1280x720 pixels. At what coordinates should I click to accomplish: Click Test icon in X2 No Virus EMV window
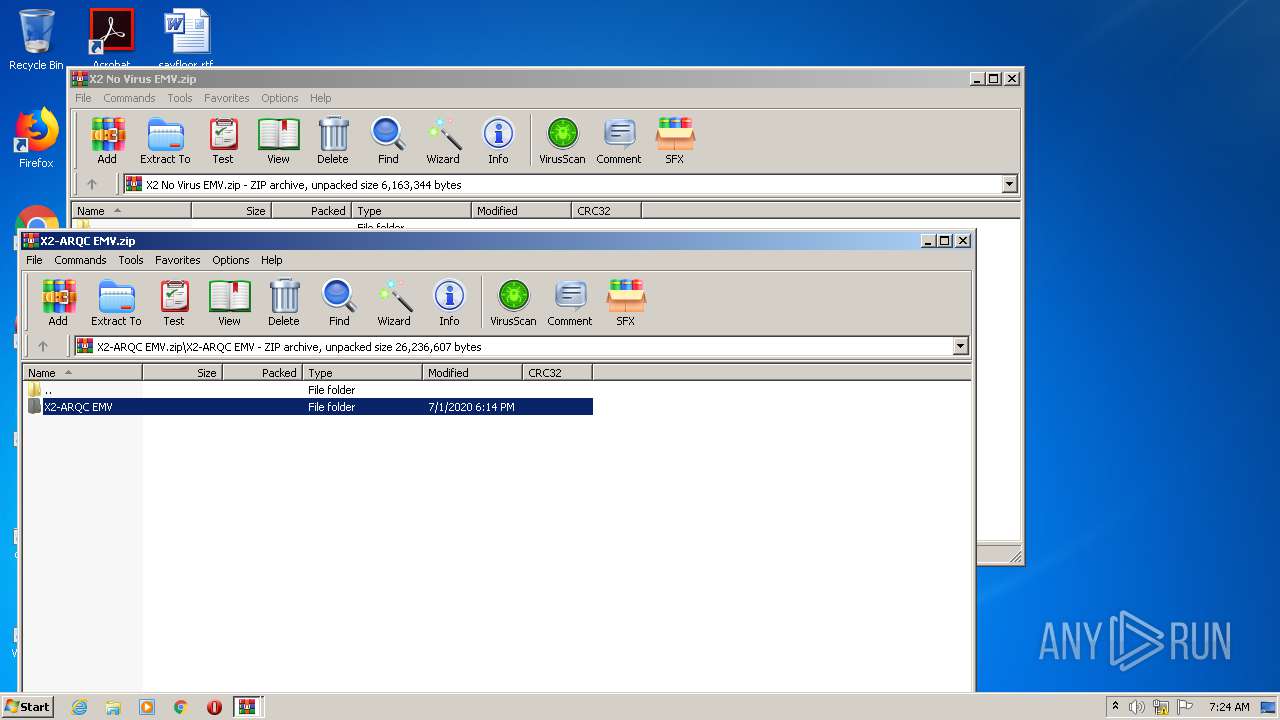tap(223, 141)
